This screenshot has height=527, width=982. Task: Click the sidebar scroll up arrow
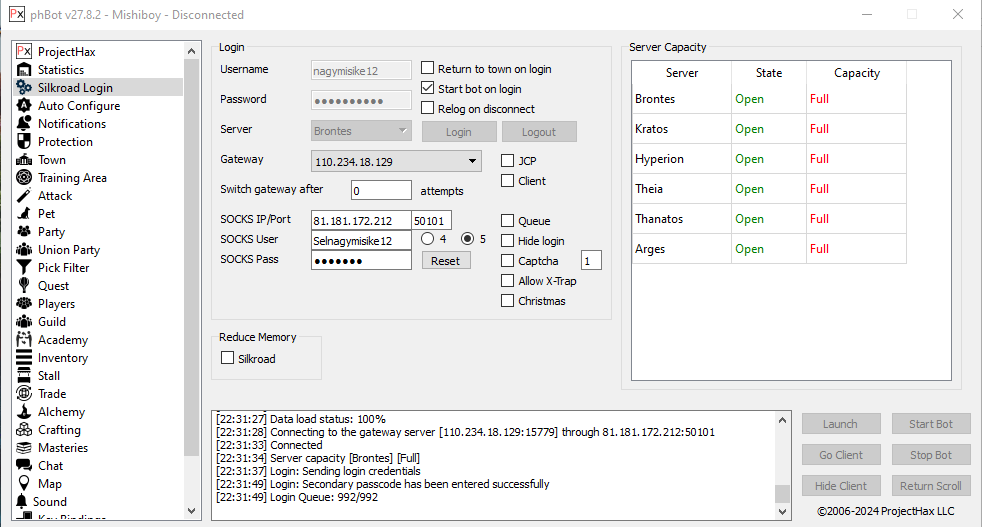click(192, 51)
